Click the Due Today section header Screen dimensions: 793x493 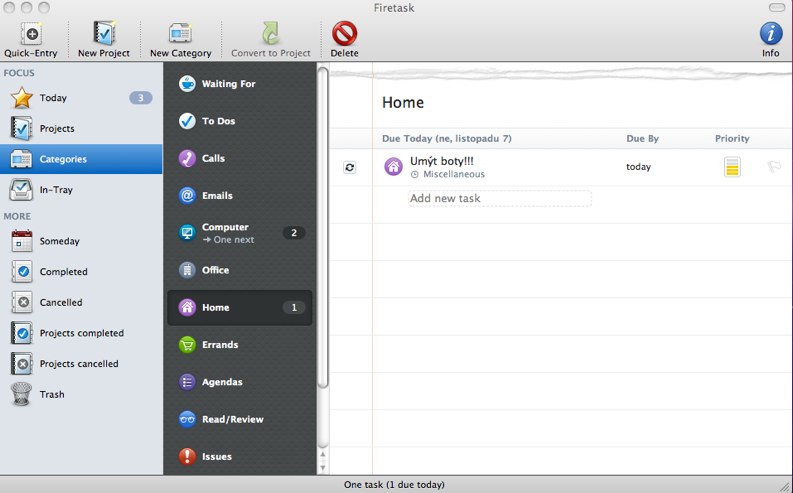[447, 138]
